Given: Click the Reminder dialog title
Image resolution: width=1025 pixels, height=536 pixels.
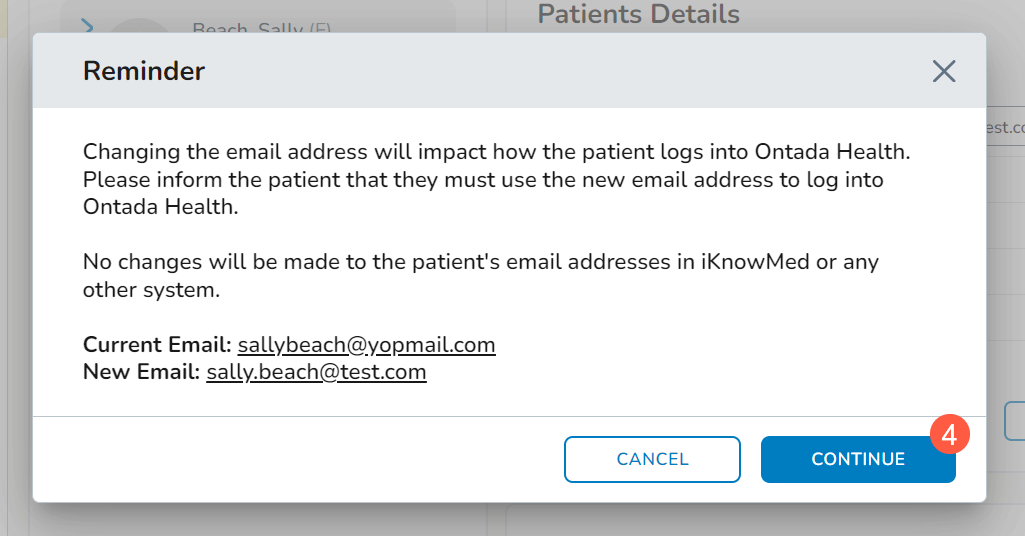Looking at the screenshot, I should (144, 71).
